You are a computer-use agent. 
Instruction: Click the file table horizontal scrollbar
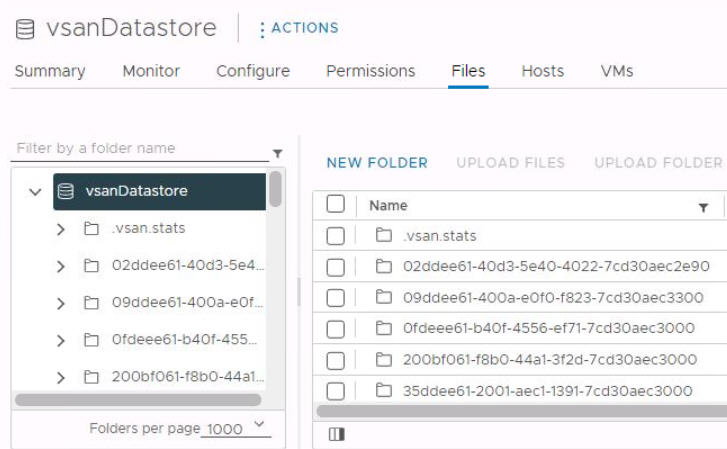522,411
